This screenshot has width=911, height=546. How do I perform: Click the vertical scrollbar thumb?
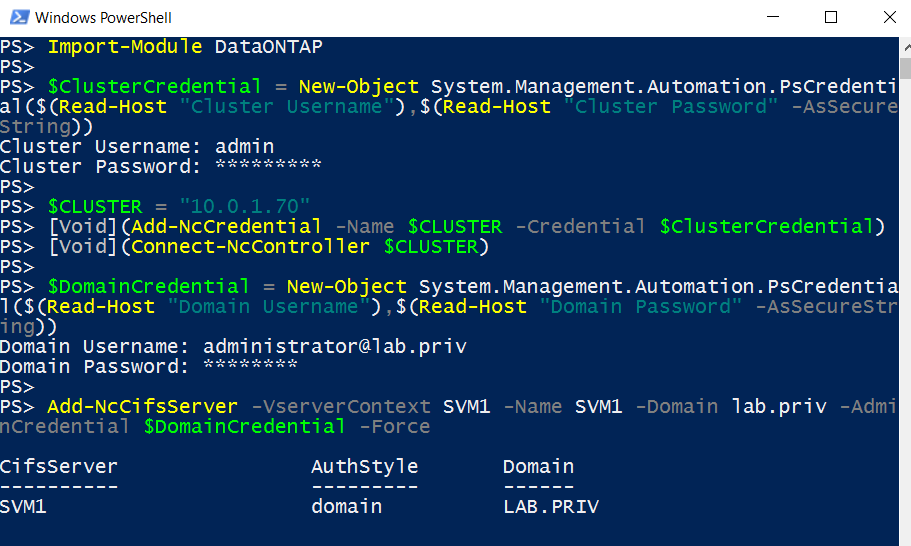click(906, 68)
